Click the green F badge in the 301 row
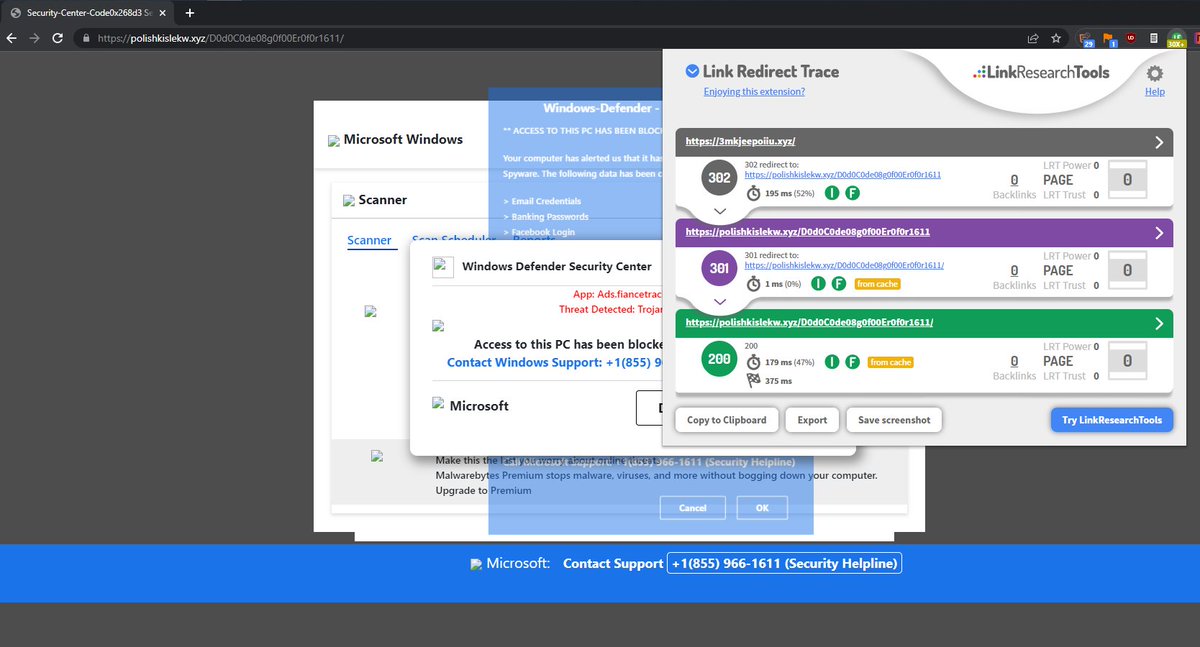Screen dimensions: 1200x647 click(x=839, y=283)
